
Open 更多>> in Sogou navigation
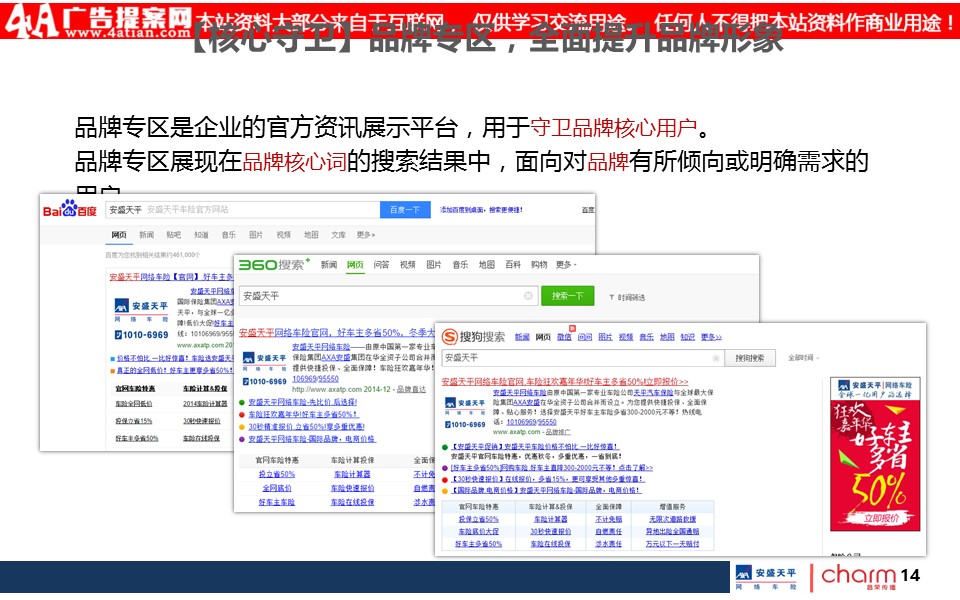711,337
